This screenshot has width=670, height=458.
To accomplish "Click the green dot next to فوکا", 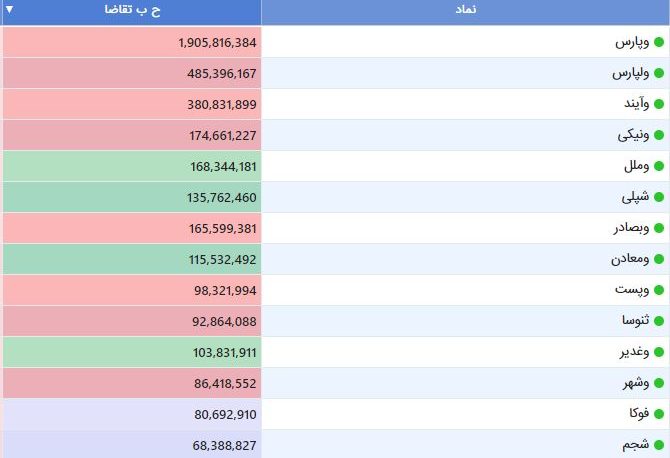I will [x=659, y=414].
